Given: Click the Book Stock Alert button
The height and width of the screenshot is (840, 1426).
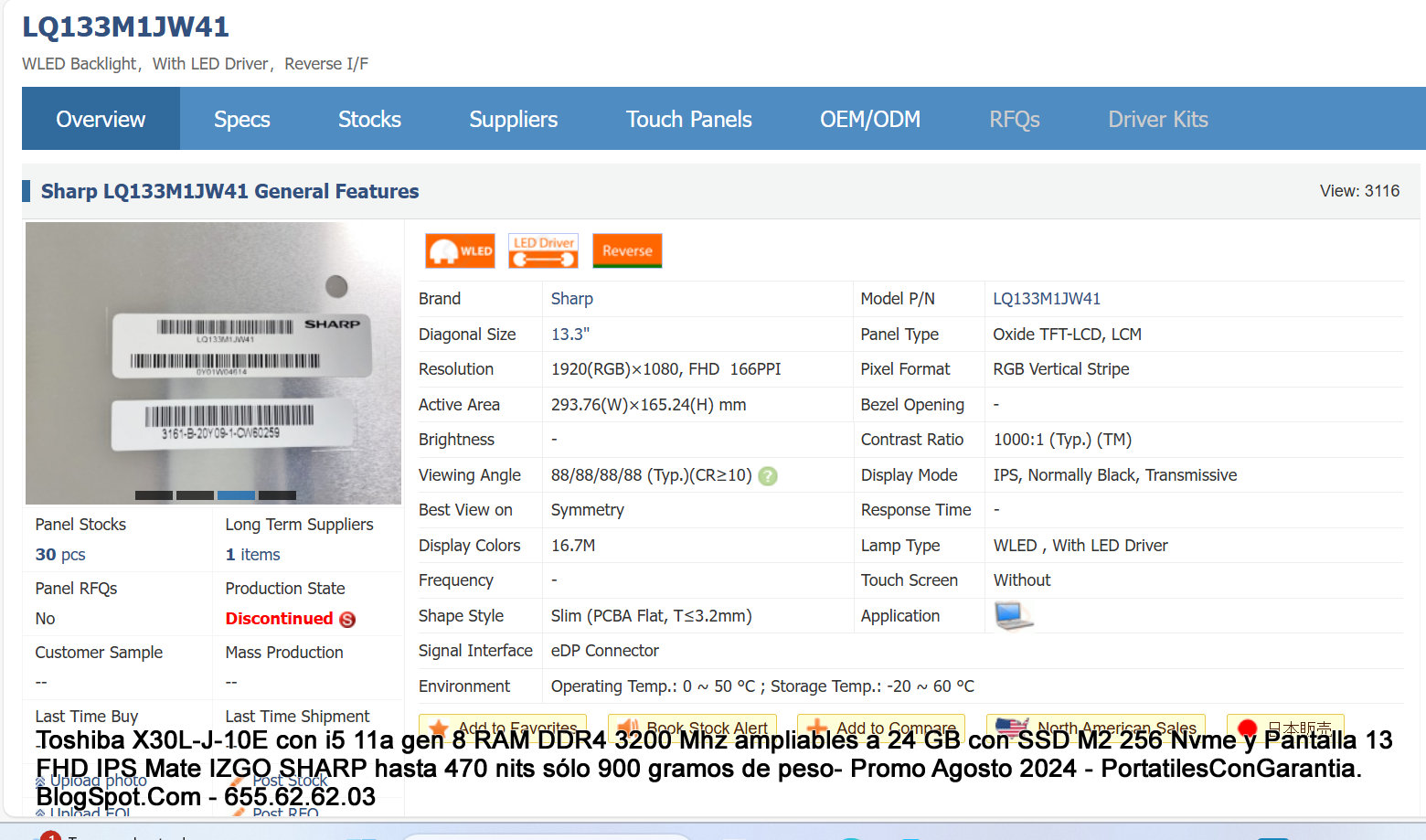Looking at the screenshot, I should pos(692,727).
